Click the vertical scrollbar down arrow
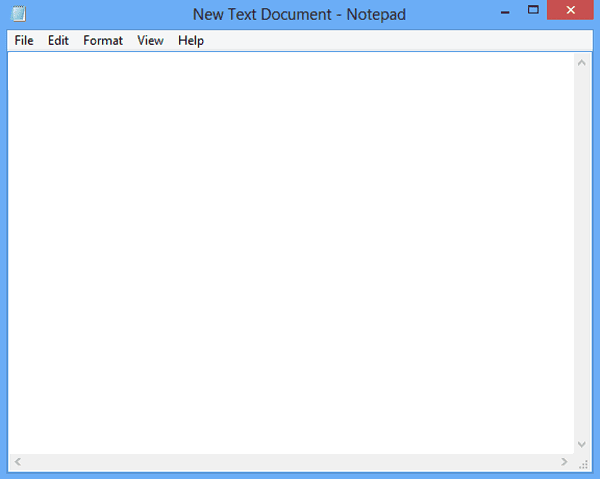Image resolution: width=600 pixels, height=479 pixels. [582, 444]
